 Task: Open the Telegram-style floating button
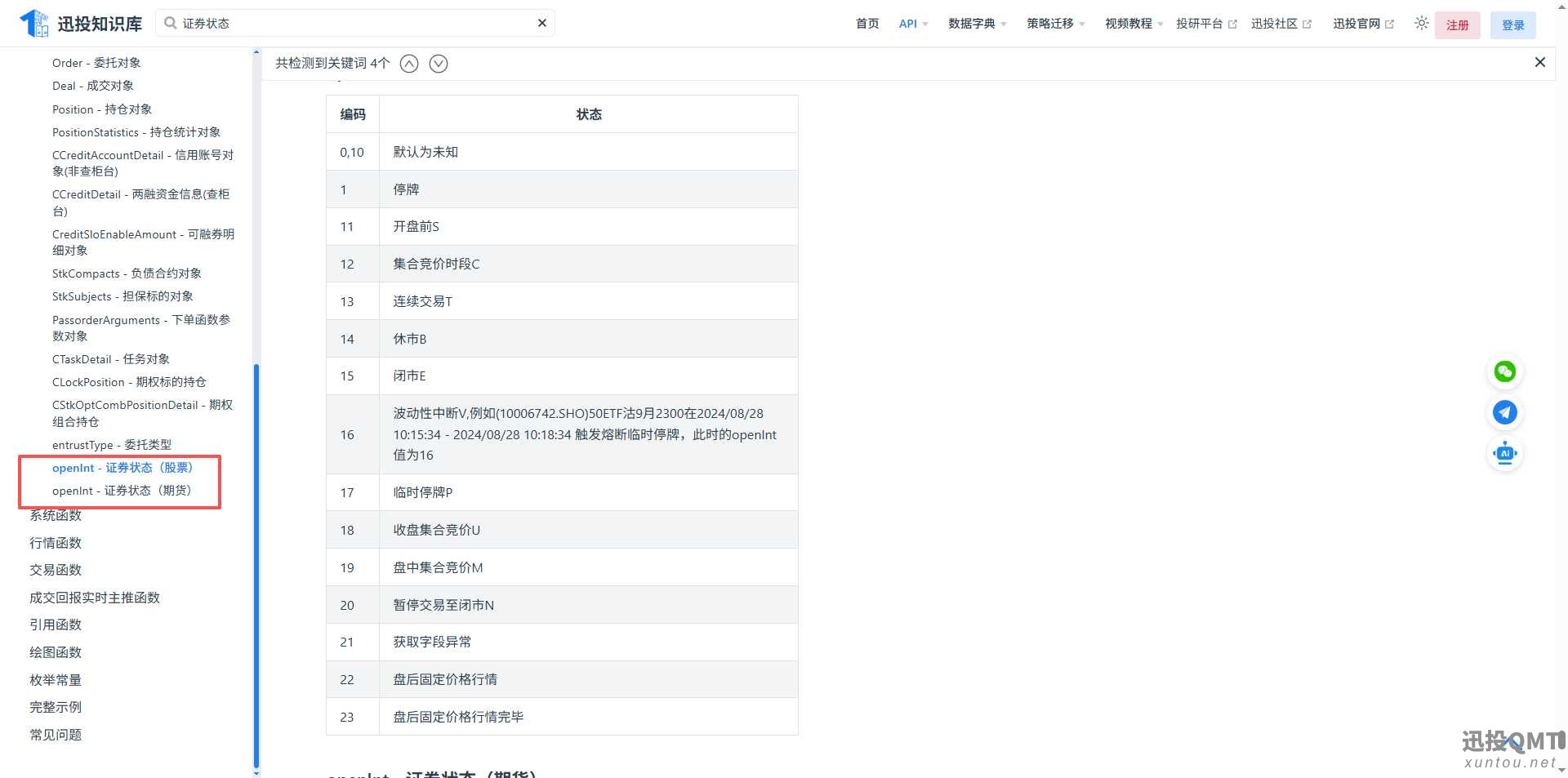click(x=1504, y=413)
